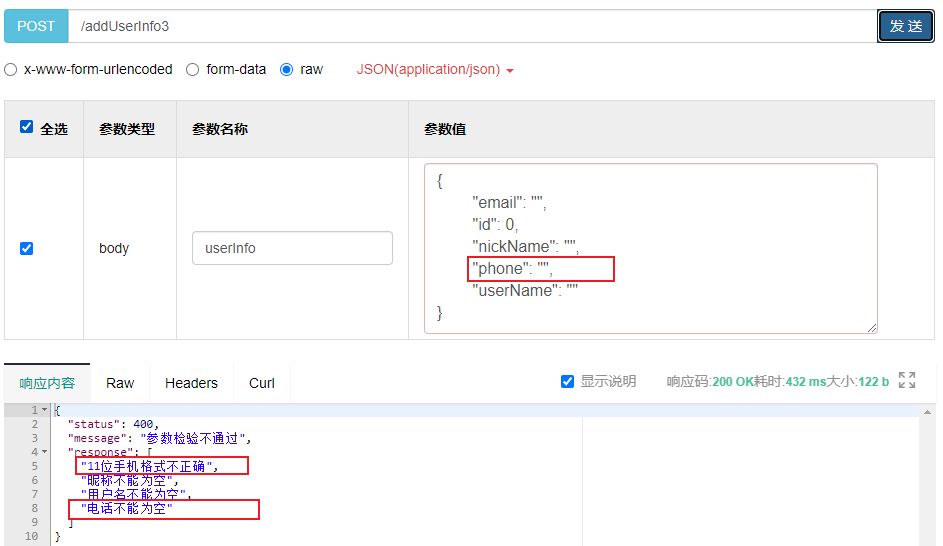Toggle the 全选 select-all checkbox

pyautogui.click(x=27, y=127)
